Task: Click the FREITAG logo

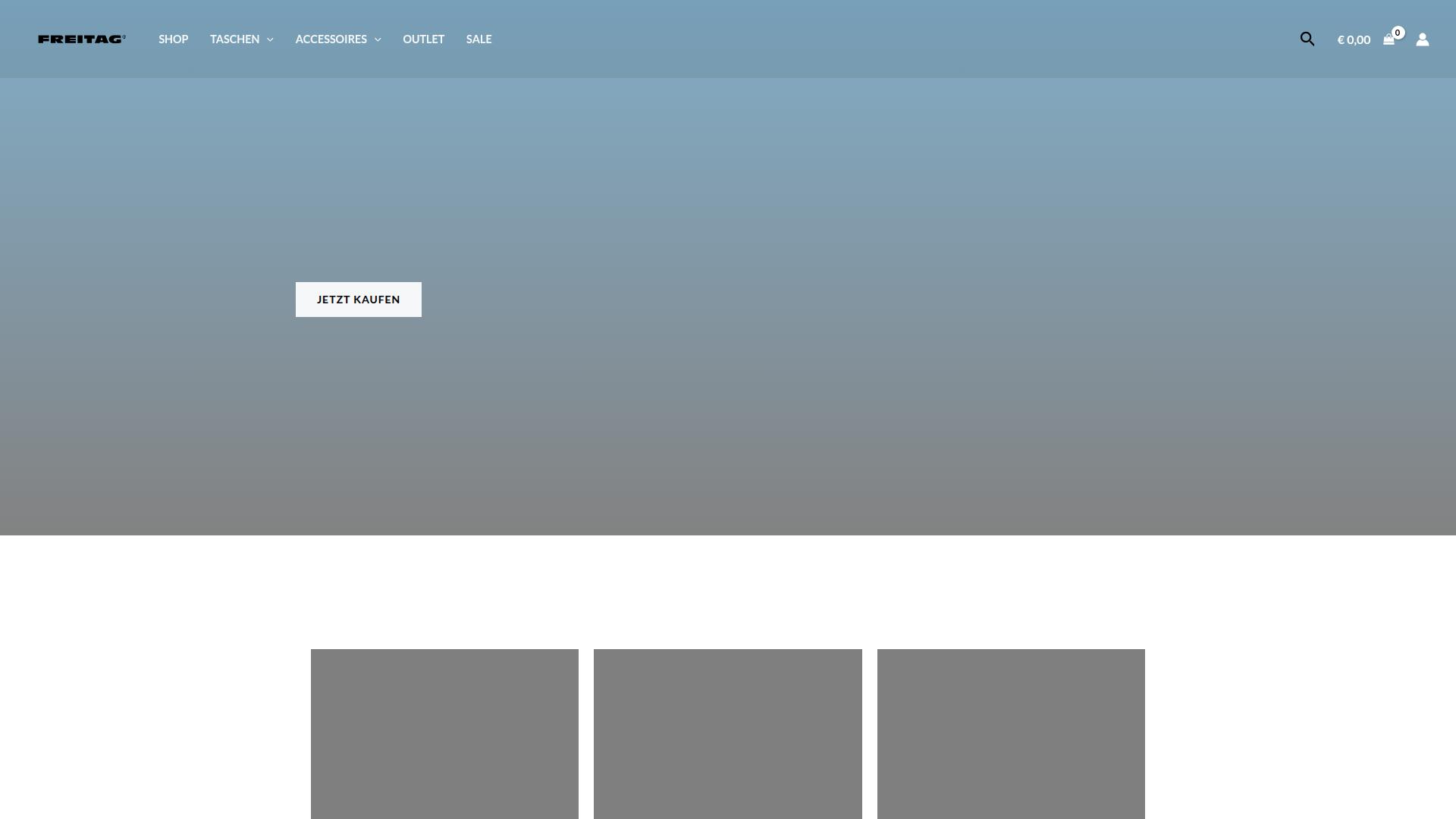Action: click(x=82, y=39)
